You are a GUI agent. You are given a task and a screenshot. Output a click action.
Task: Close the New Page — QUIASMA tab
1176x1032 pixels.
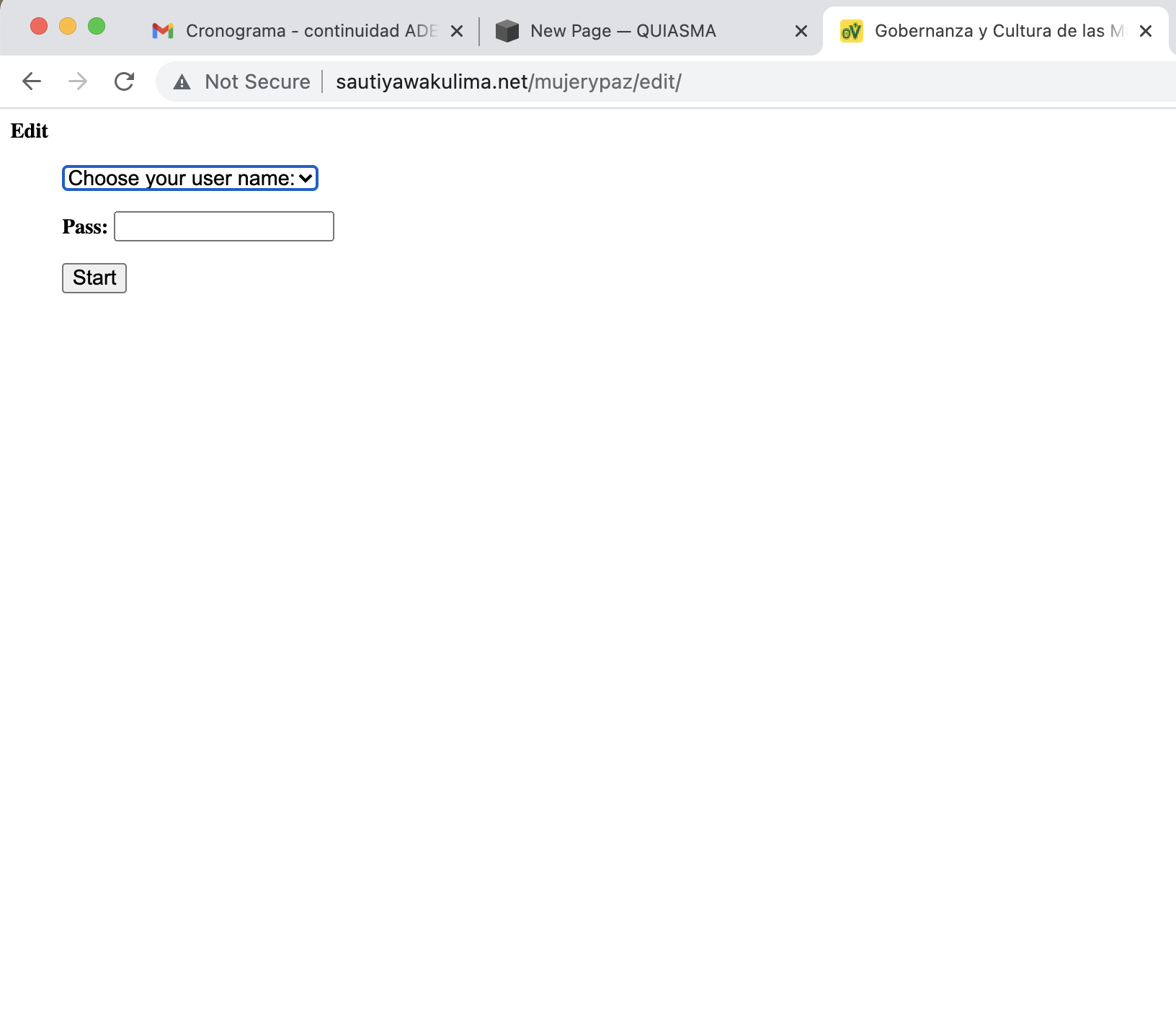801,30
